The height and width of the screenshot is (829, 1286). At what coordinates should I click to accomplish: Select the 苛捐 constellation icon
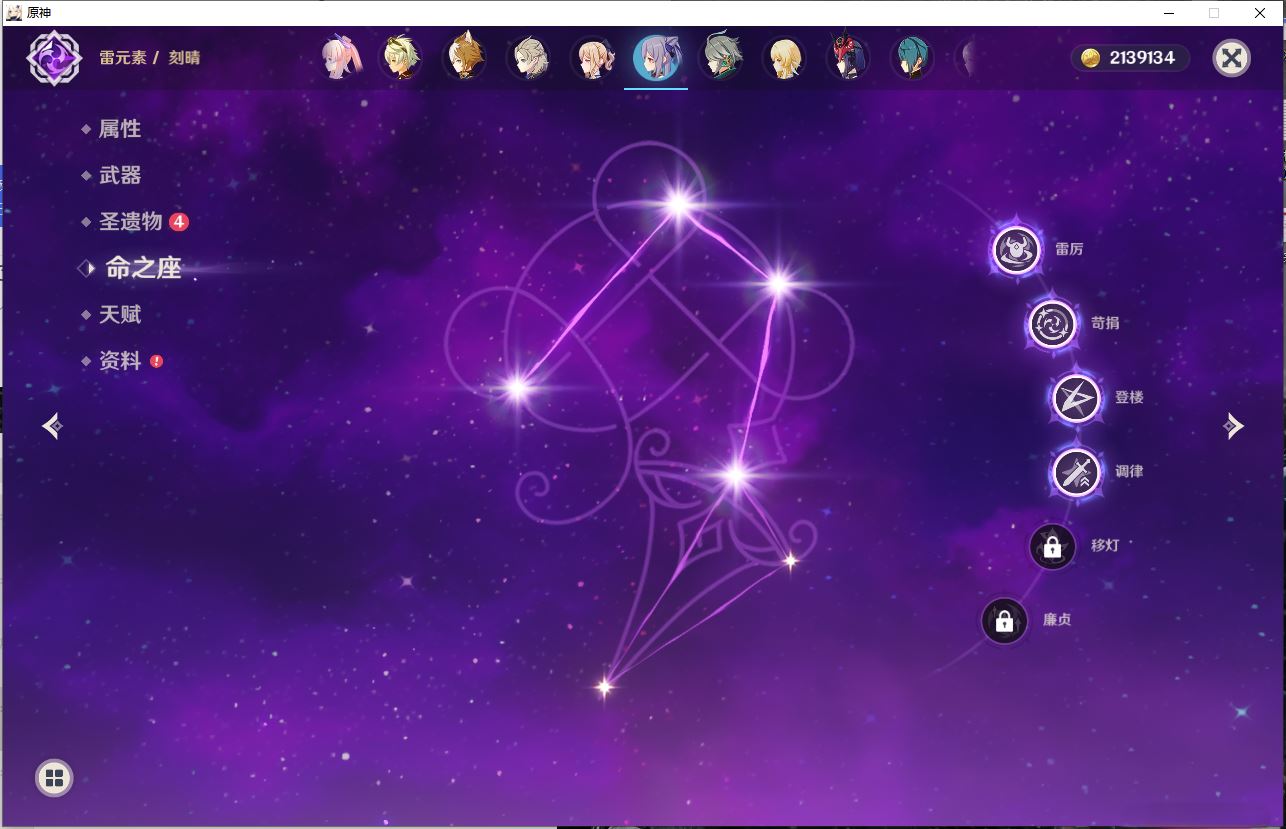[1052, 324]
